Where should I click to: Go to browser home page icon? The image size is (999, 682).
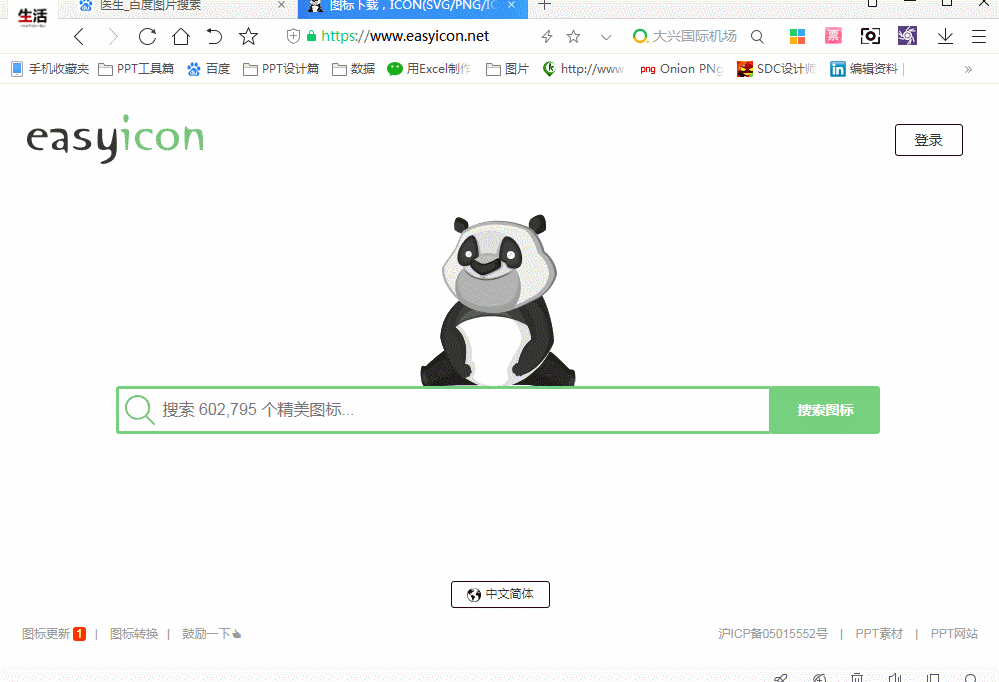click(x=181, y=37)
